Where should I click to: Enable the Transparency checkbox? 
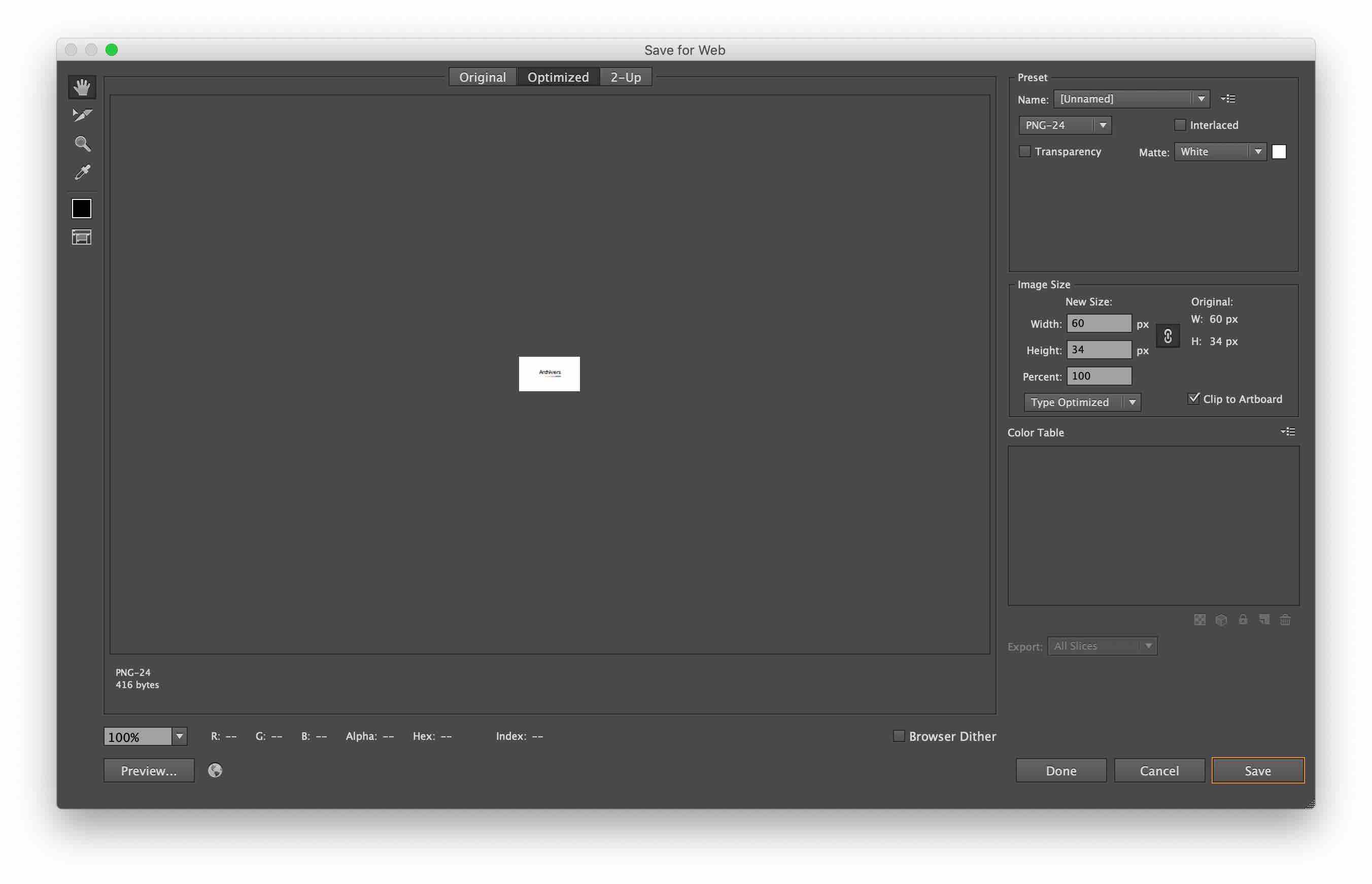click(1025, 152)
